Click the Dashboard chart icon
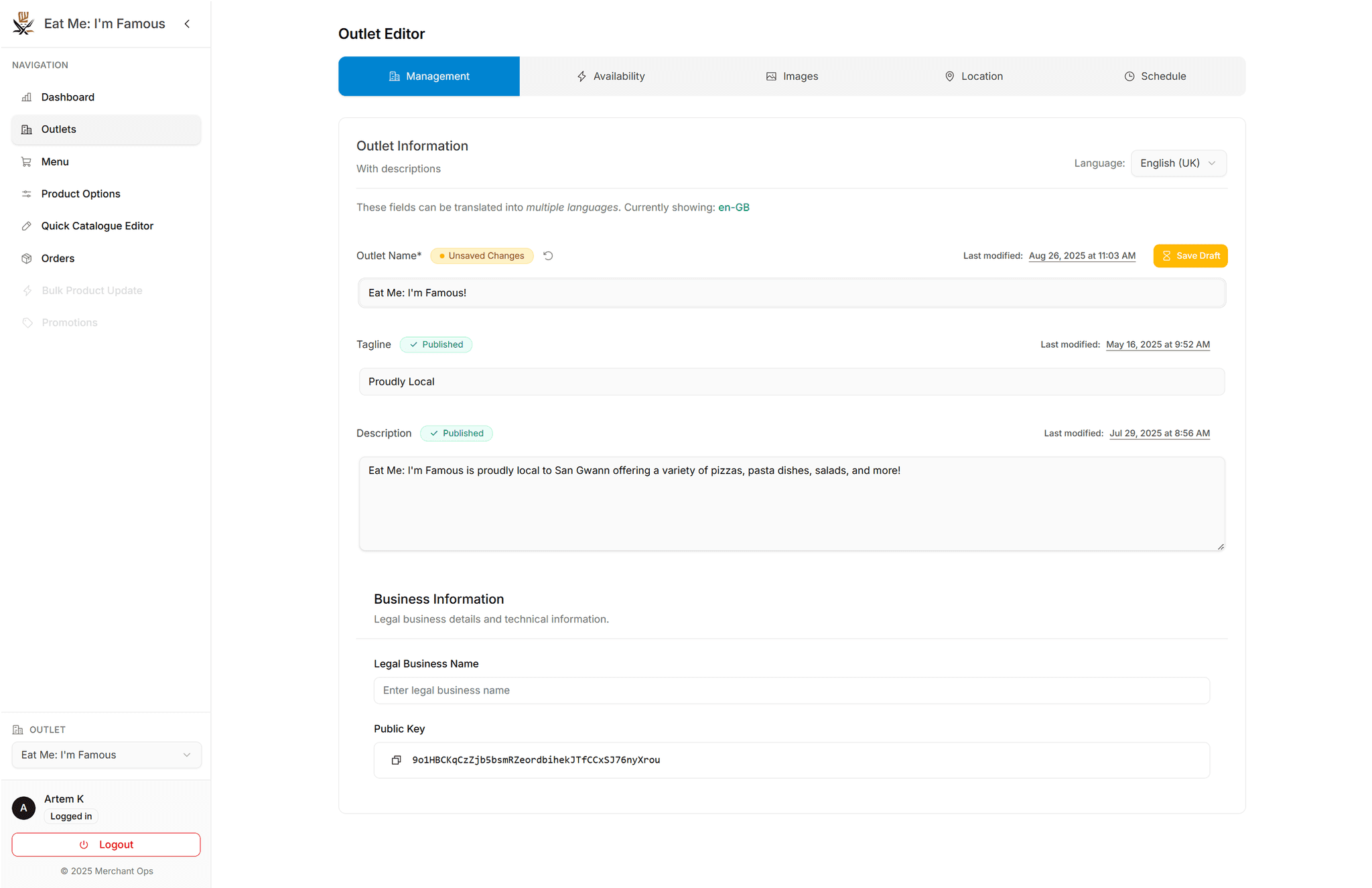Viewport: 1372px width, 888px height. click(27, 97)
